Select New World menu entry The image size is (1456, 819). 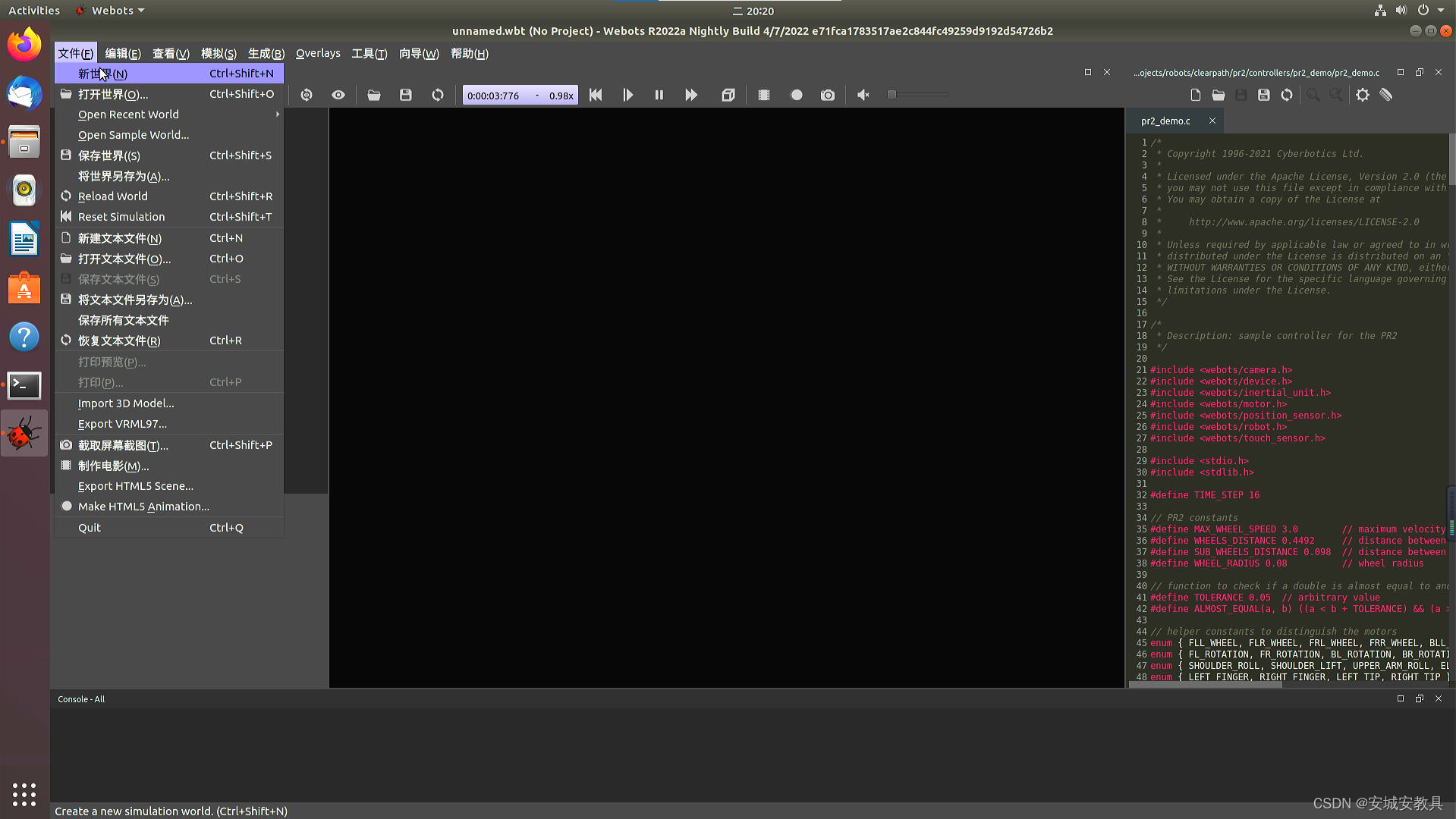point(169,74)
